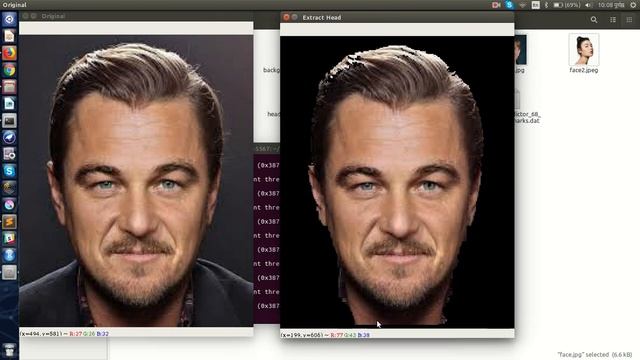Image resolution: width=640 pixels, height=360 pixels.
Task: Switch Files window to grid view
Action: [x=629, y=20]
